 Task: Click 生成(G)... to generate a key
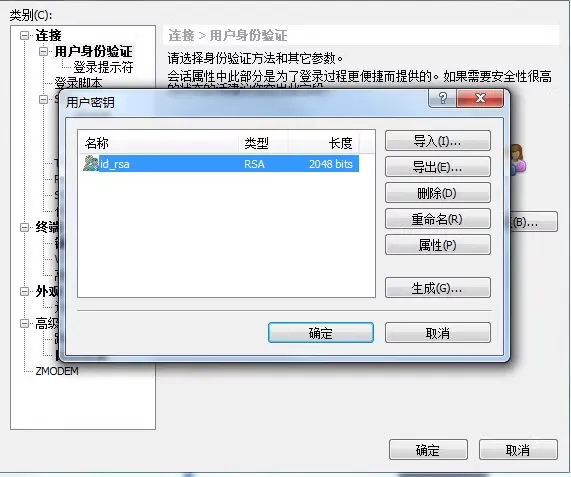pos(438,288)
